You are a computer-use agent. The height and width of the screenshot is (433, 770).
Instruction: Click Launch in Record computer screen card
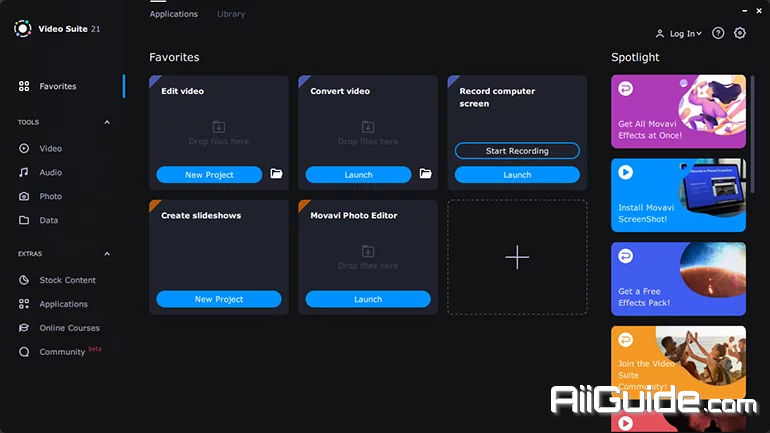pos(517,175)
